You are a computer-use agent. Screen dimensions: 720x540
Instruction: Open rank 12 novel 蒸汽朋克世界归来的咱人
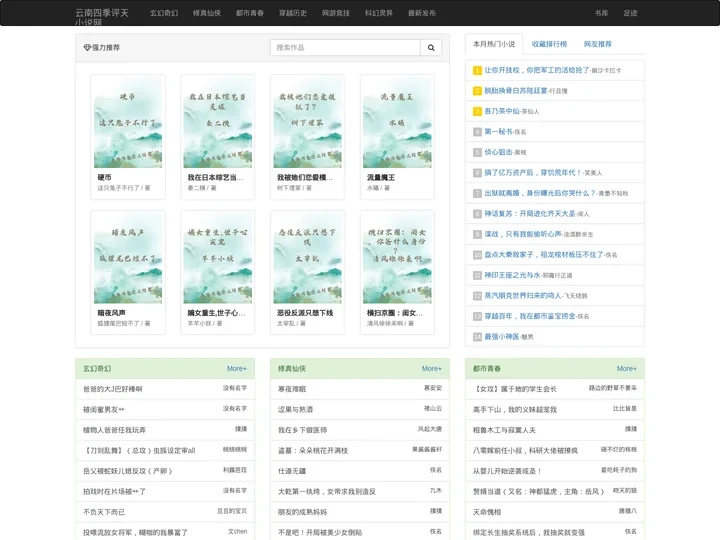523,296
